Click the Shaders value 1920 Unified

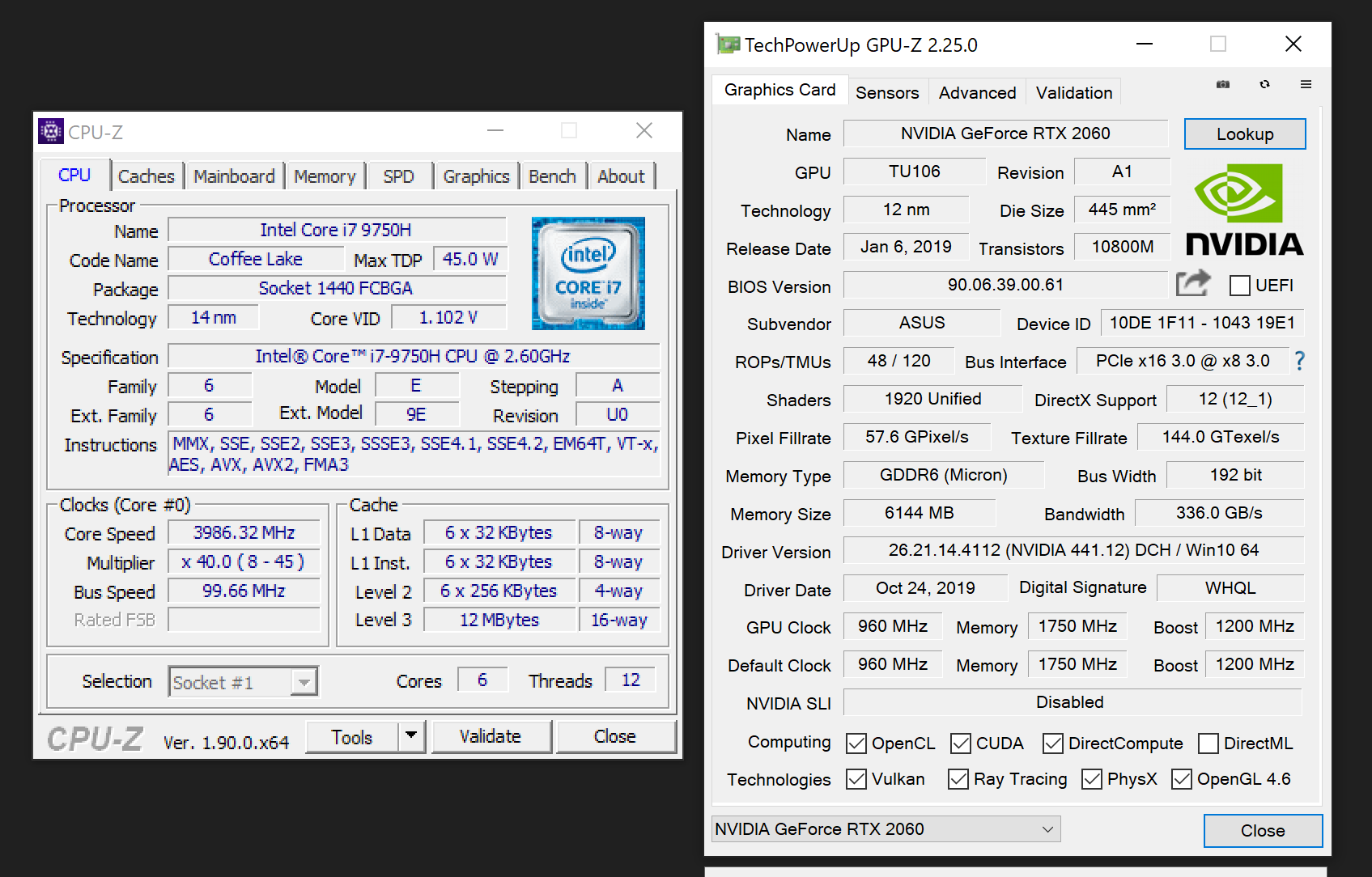933,399
